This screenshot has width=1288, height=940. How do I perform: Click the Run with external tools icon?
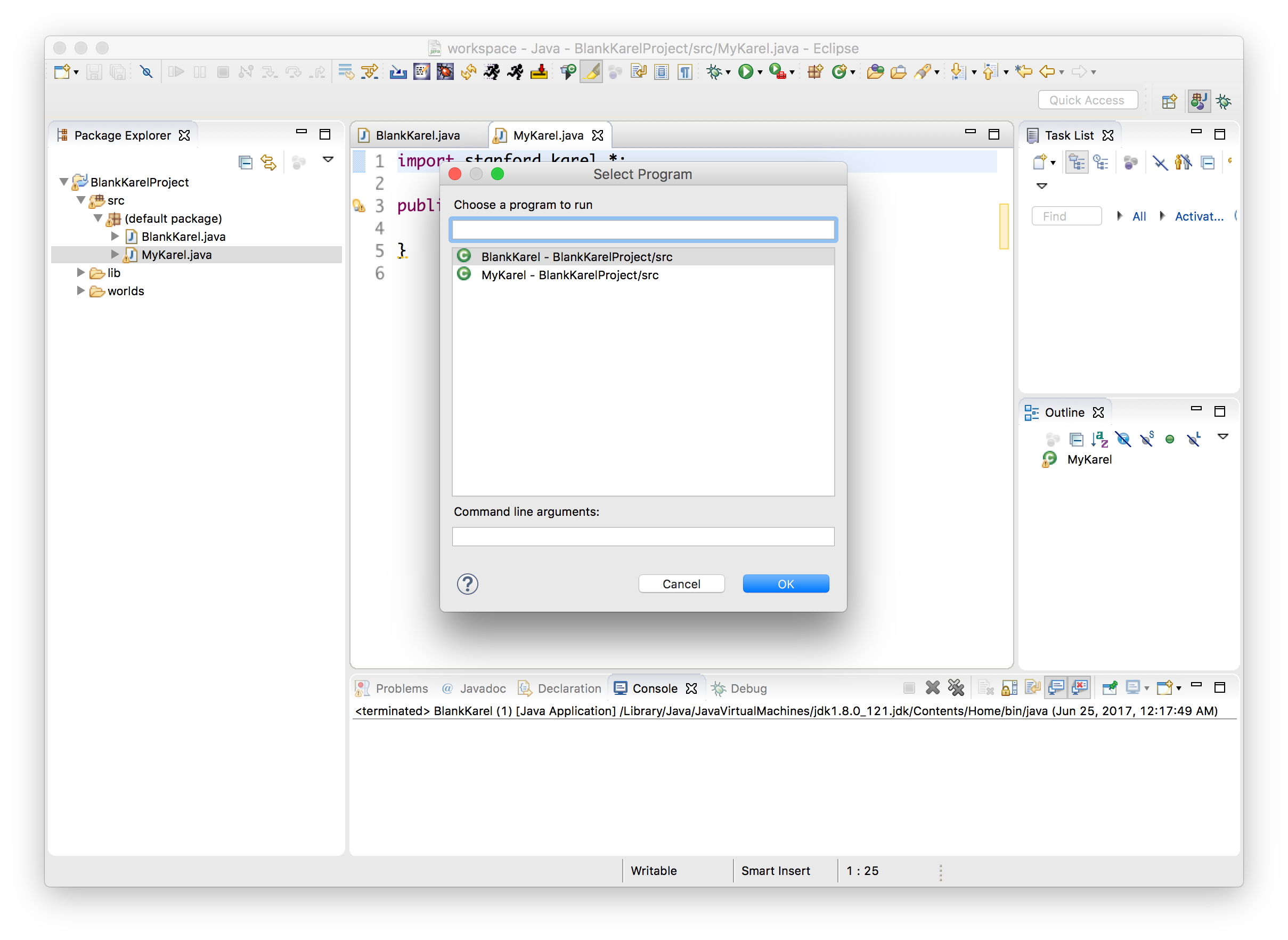[777, 72]
